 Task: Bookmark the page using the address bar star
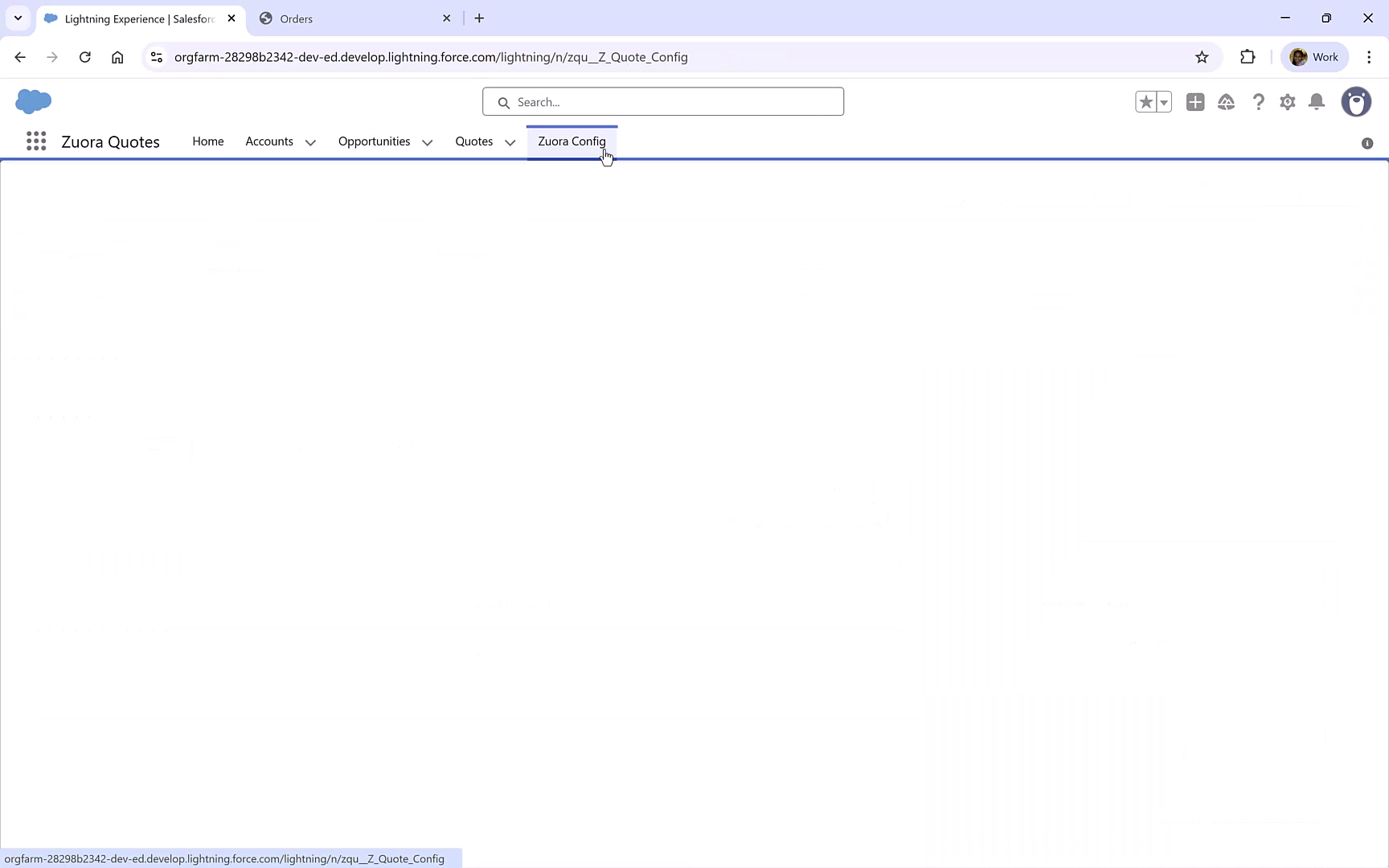click(1202, 56)
